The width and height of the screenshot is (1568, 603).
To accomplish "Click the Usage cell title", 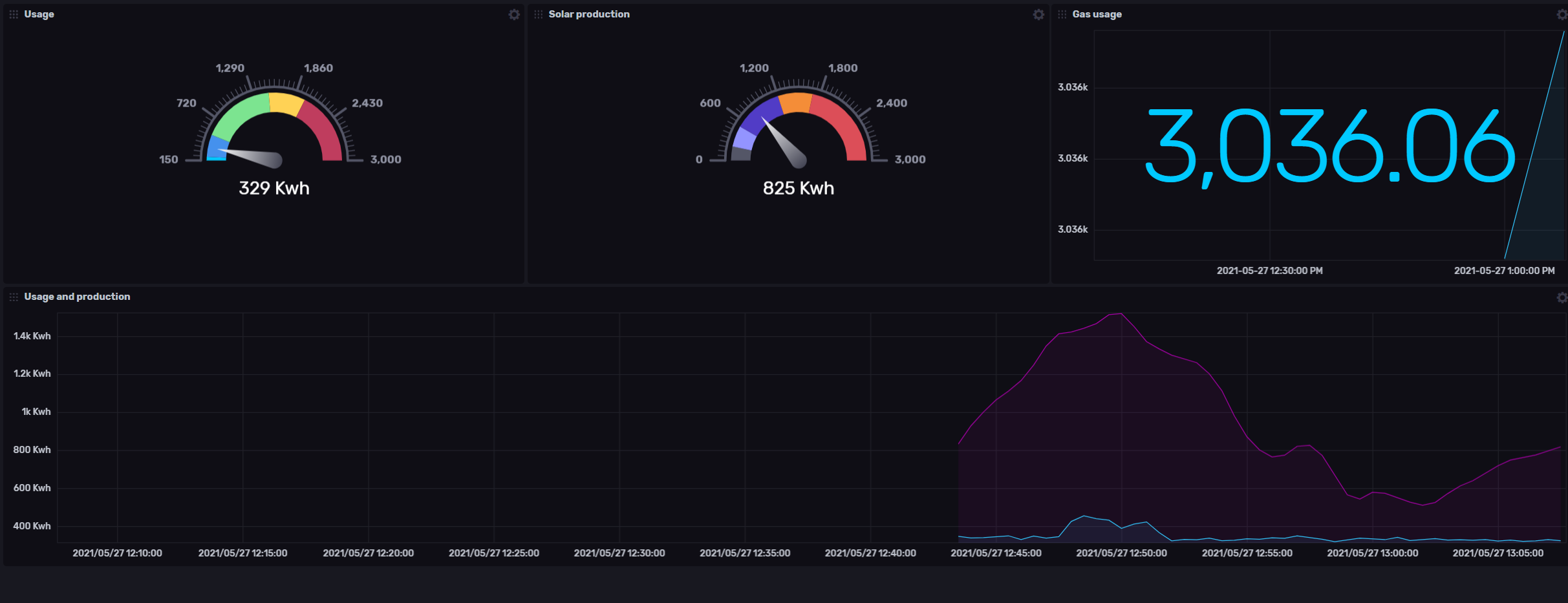I will (39, 14).
